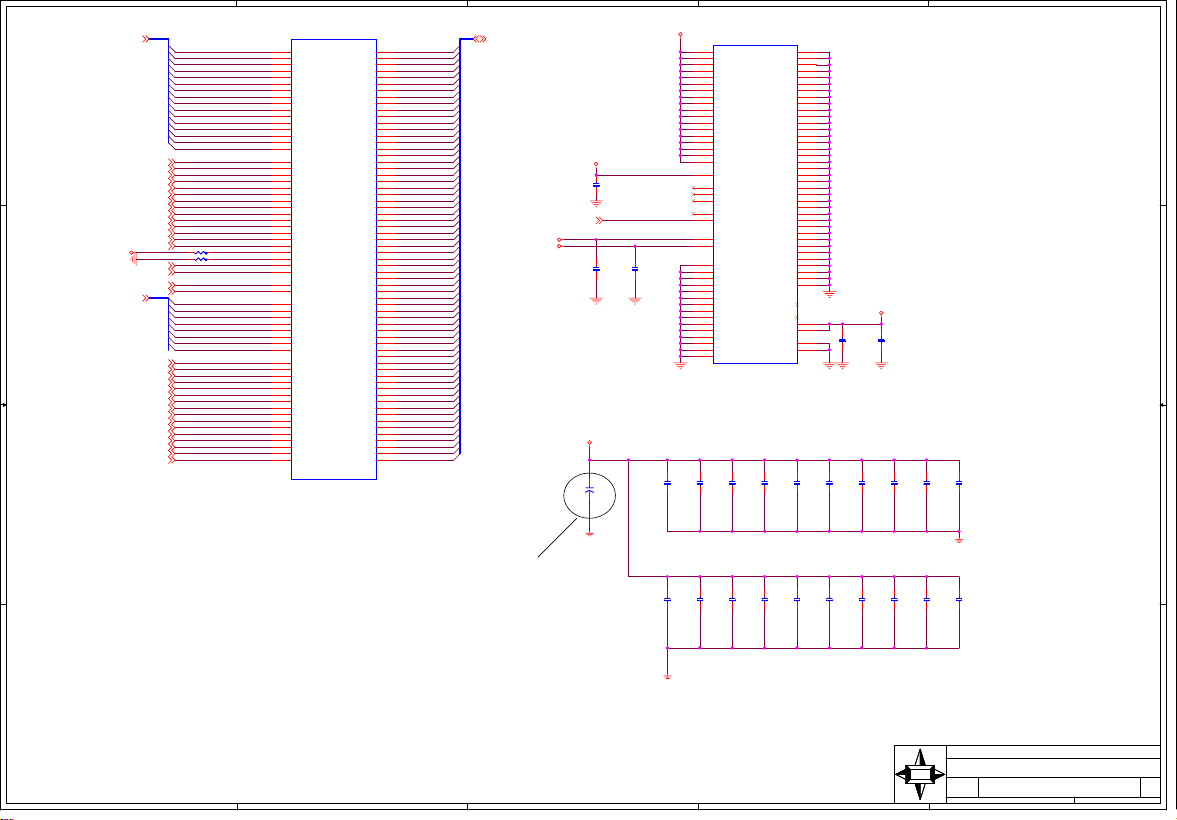
Task: Click the ground symbol below the circled capacitor
Action: tap(589, 533)
